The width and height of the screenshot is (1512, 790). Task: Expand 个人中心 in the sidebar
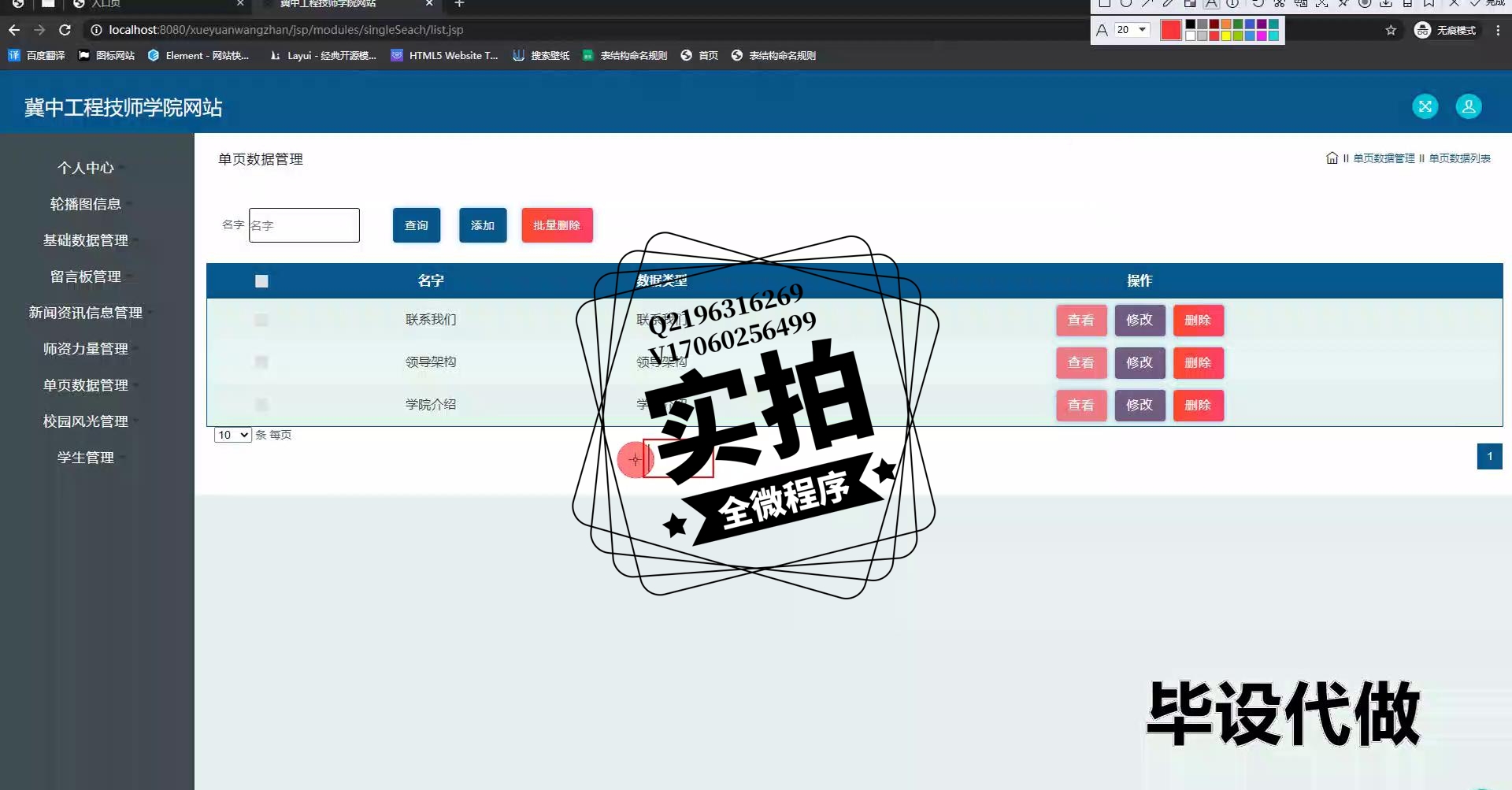point(85,168)
